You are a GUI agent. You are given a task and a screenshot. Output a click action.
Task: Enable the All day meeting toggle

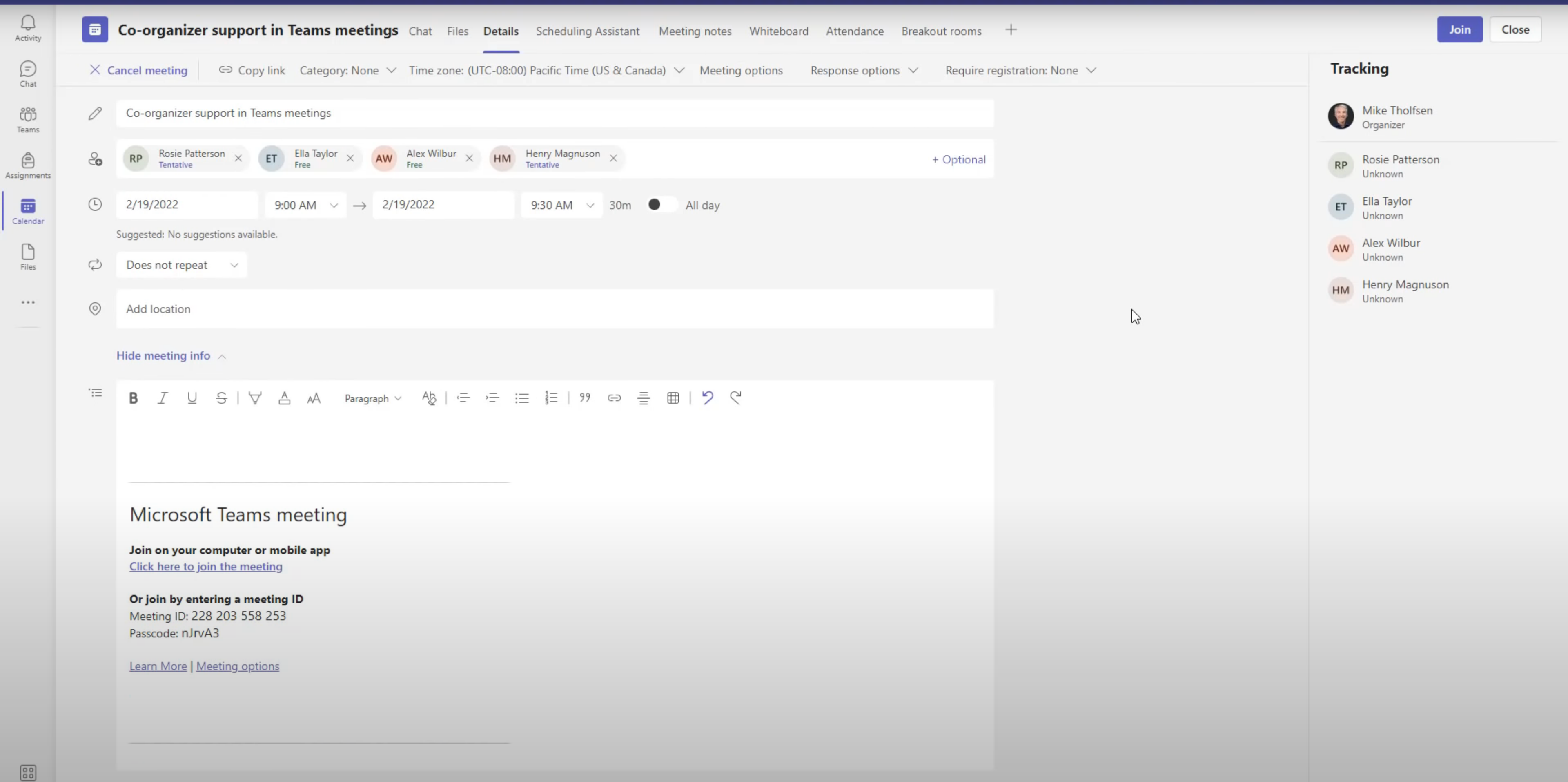(661, 205)
